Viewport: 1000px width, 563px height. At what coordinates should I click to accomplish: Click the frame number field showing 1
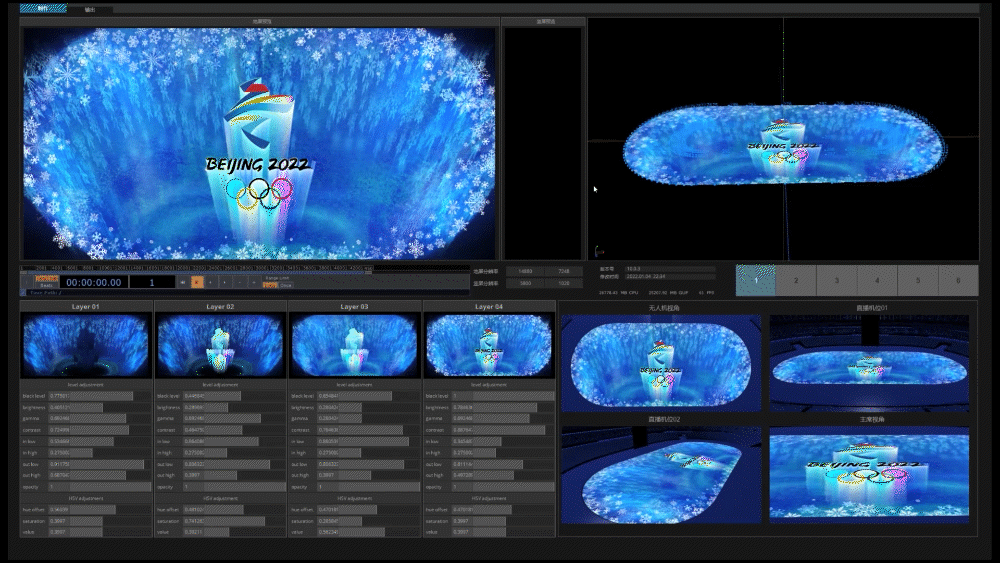[152, 282]
